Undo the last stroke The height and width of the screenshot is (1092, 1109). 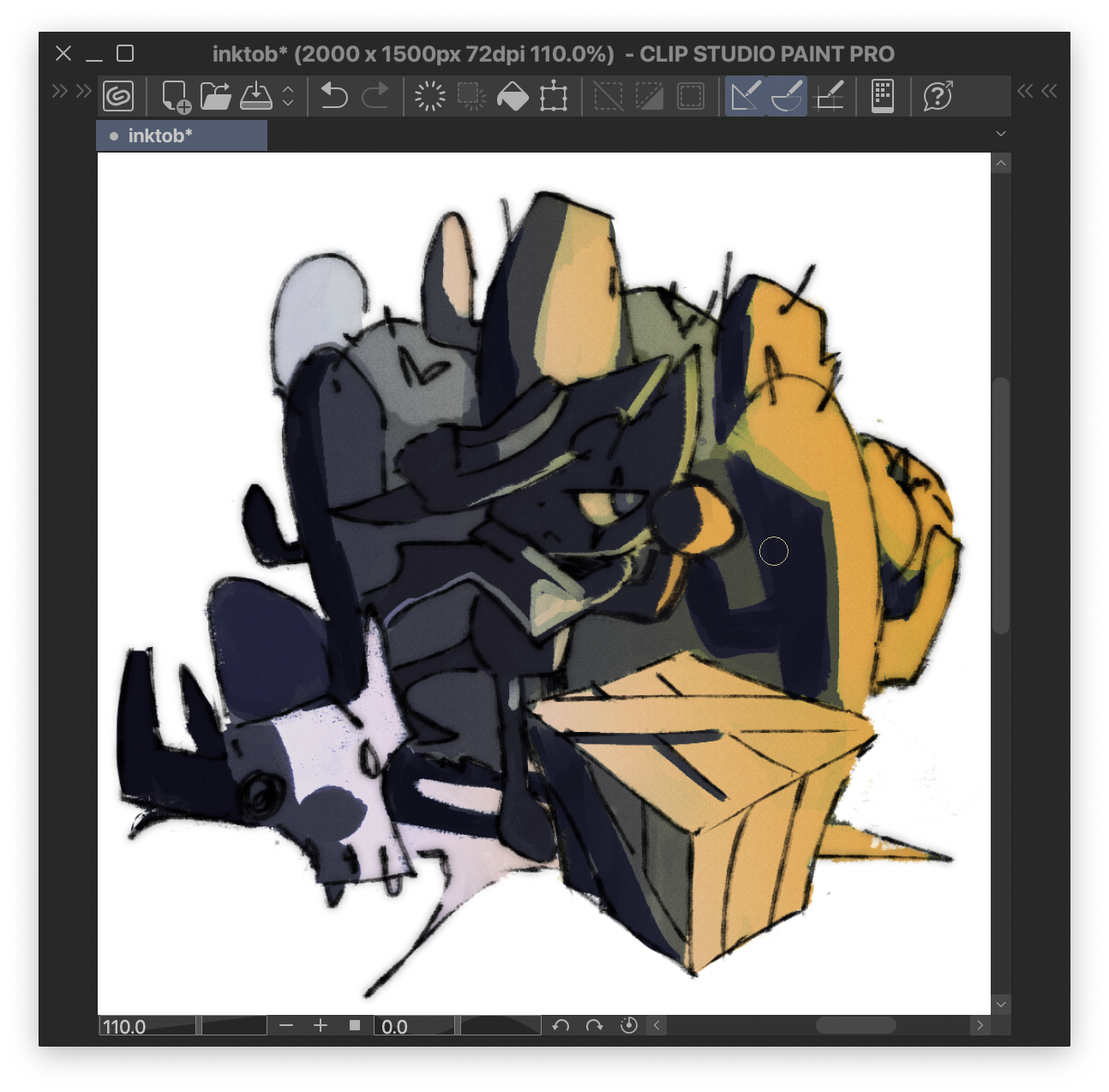coord(333,96)
